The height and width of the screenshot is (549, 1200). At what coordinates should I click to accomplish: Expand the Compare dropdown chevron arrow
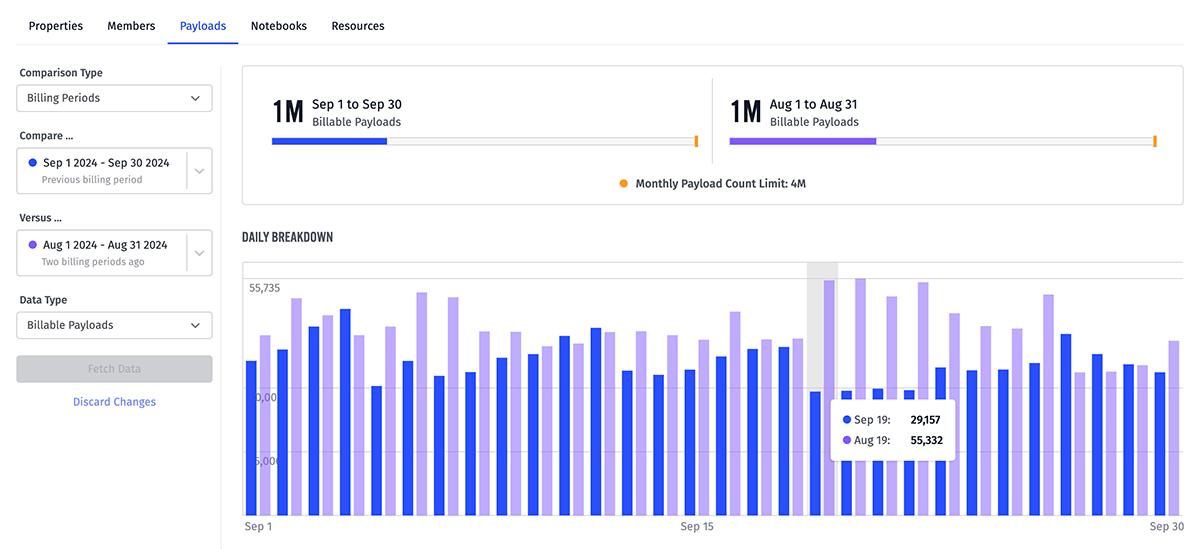click(199, 171)
